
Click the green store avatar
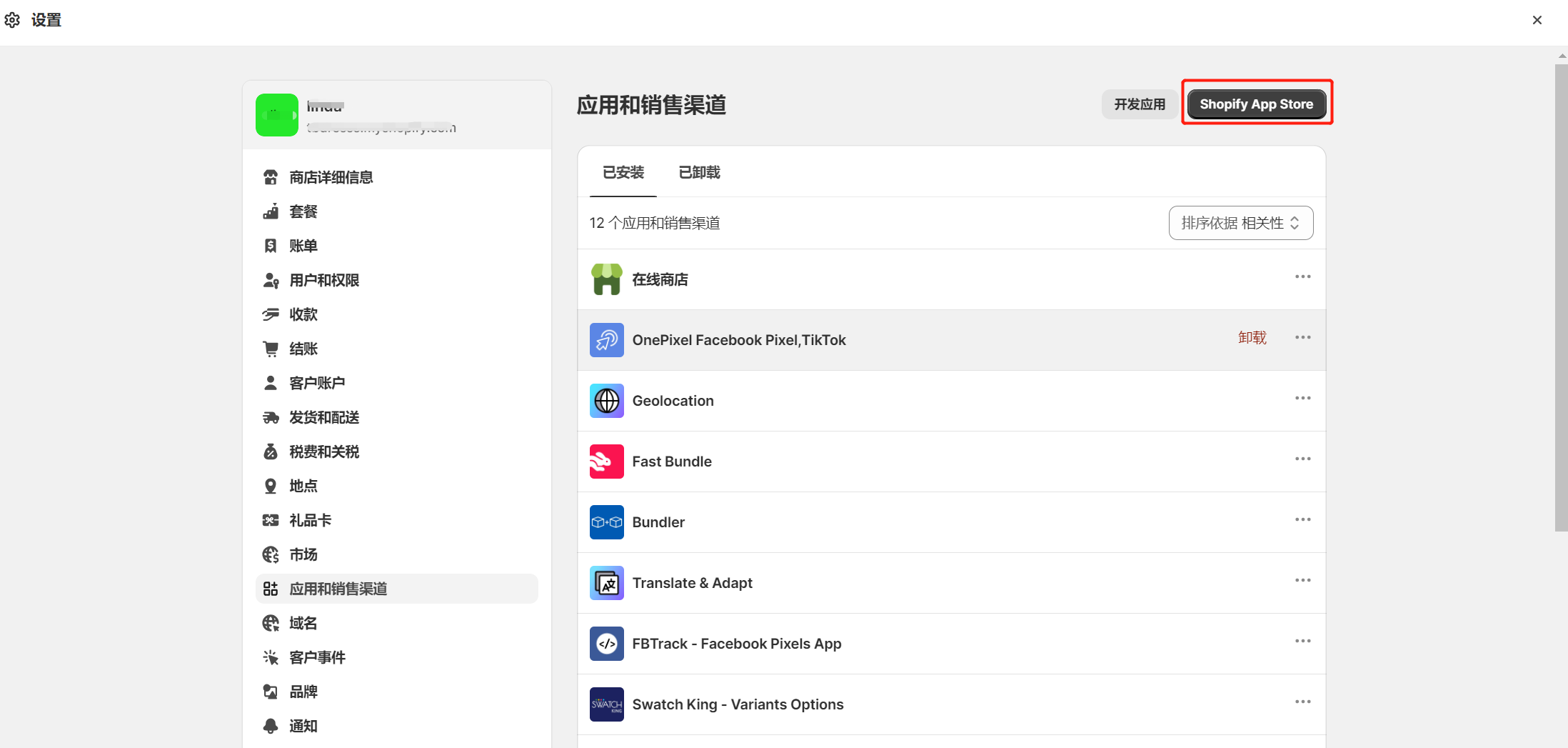[277, 115]
